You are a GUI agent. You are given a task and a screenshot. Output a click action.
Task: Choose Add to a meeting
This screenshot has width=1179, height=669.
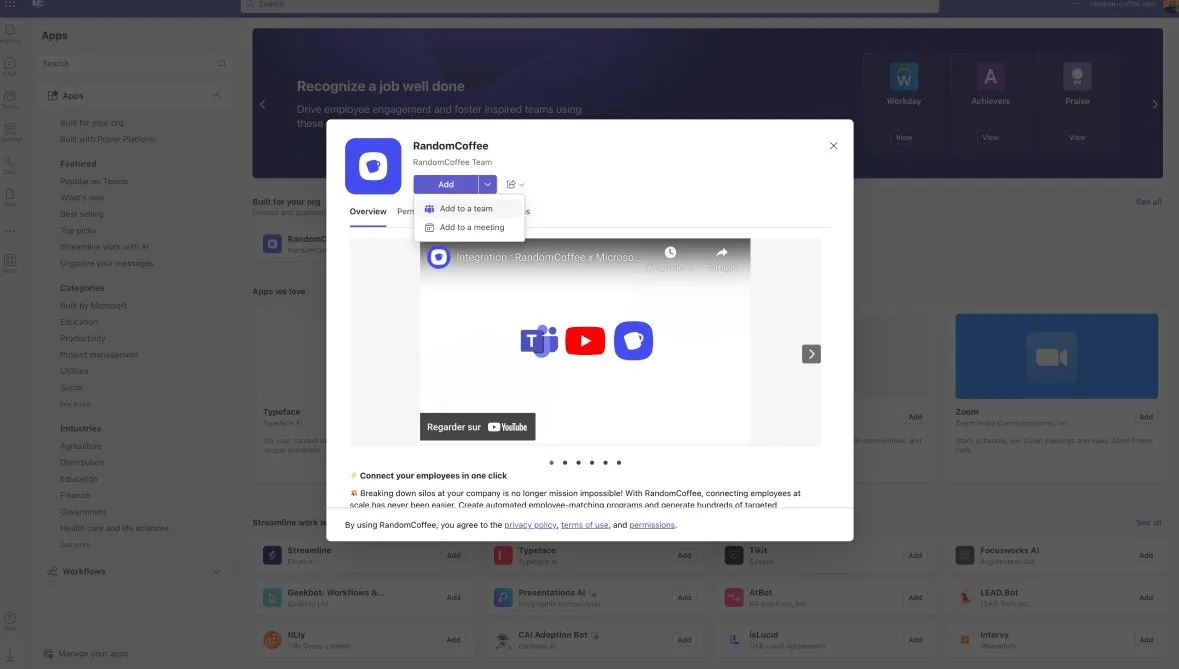click(468, 227)
